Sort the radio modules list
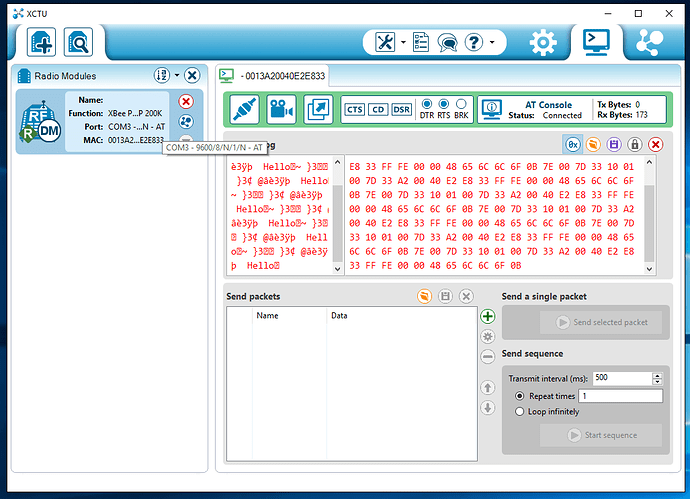This screenshot has height=499, width=690. tap(161, 75)
